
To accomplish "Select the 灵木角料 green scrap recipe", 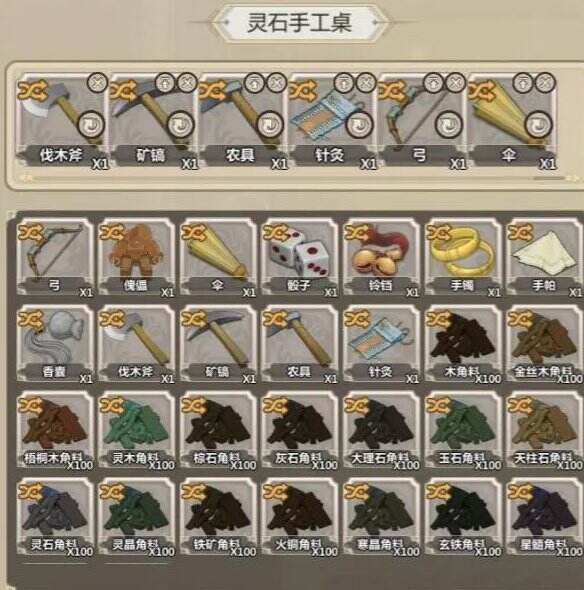I will click(x=136, y=431).
